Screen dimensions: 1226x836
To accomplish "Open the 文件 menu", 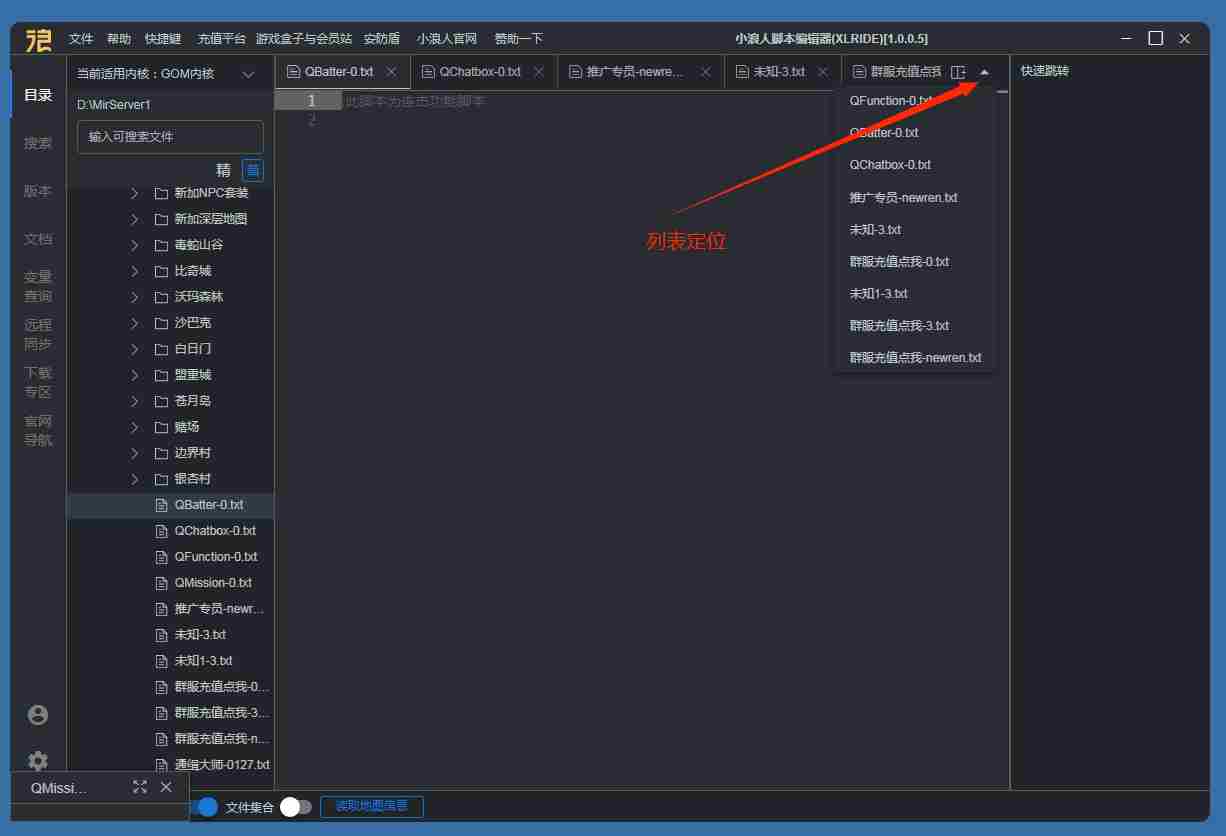I will point(81,39).
